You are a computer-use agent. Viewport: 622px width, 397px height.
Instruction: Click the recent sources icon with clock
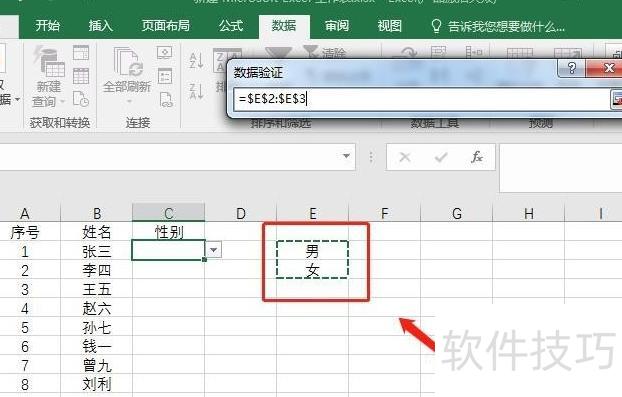[x=81, y=99]
